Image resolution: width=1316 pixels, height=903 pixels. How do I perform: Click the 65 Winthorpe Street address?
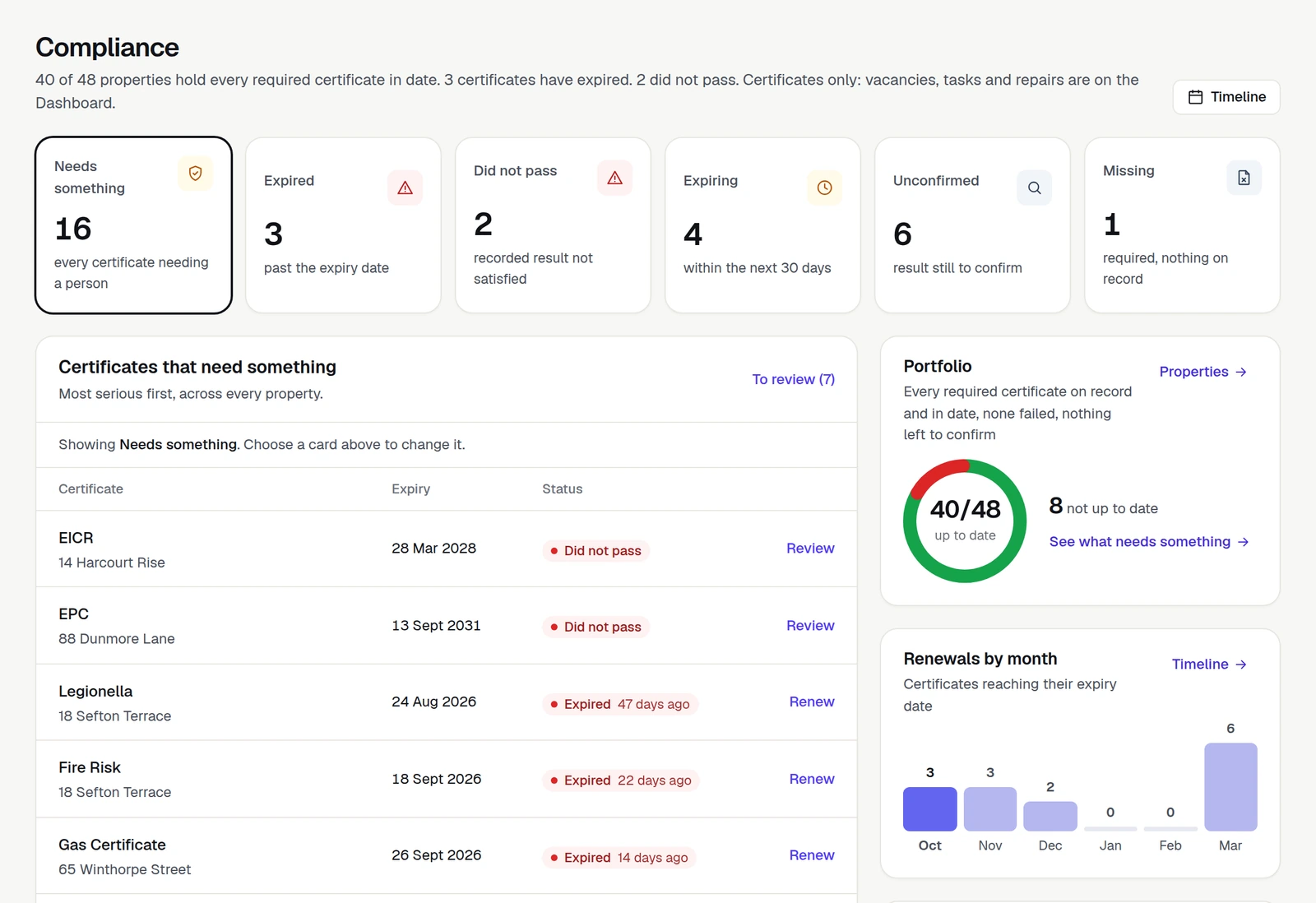click(x=124, y=869)
